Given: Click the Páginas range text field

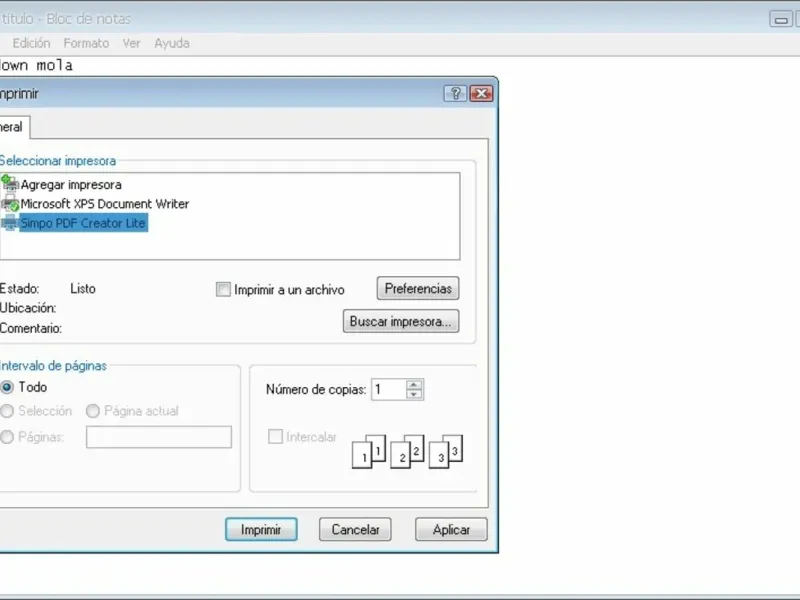Looking at the screenshot, I should (x=159, y=437).
